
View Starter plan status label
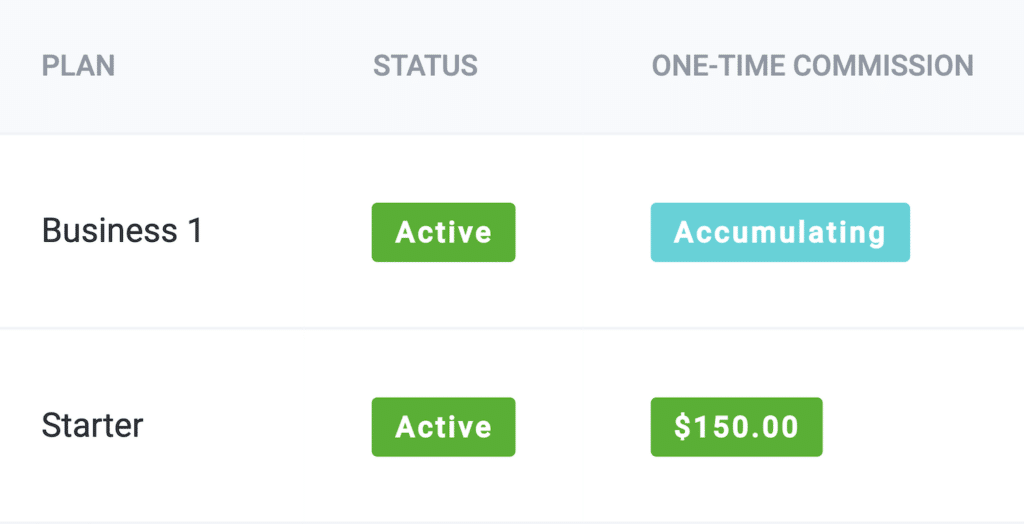pos(443,427)
